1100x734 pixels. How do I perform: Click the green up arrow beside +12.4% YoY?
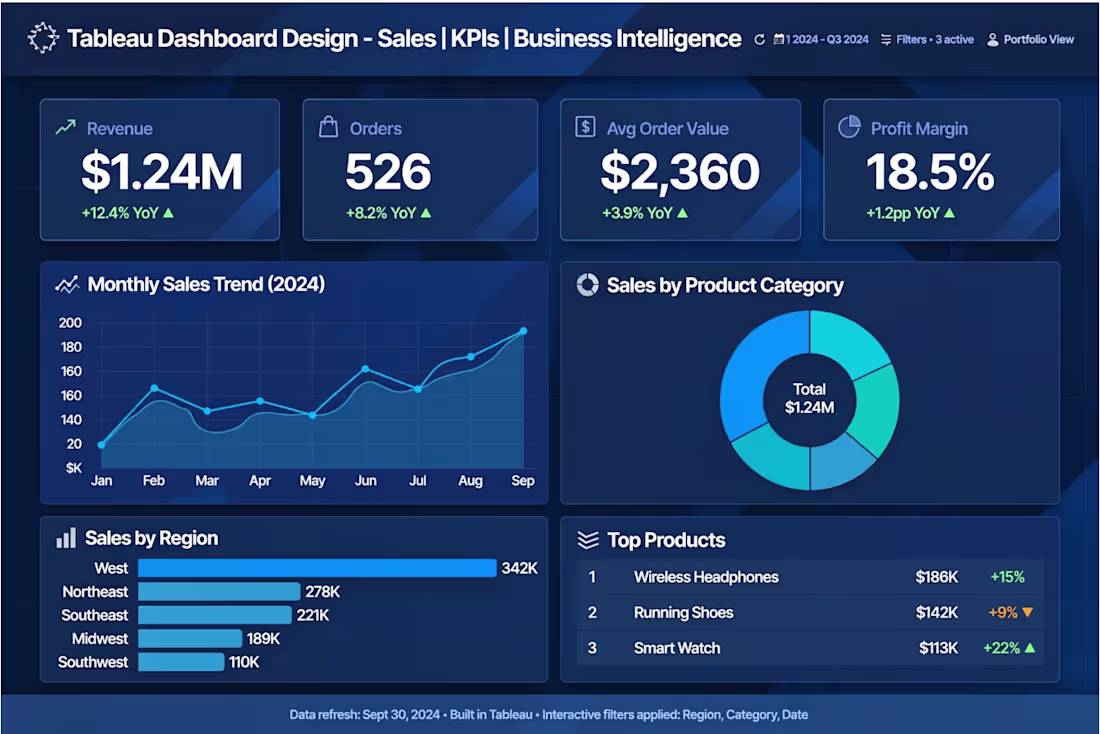(168, 213)
